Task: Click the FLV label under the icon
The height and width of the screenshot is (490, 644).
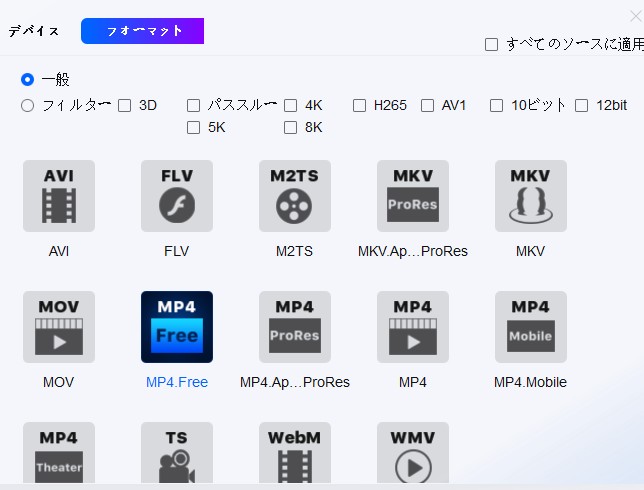Action: (x=177, y=251)
